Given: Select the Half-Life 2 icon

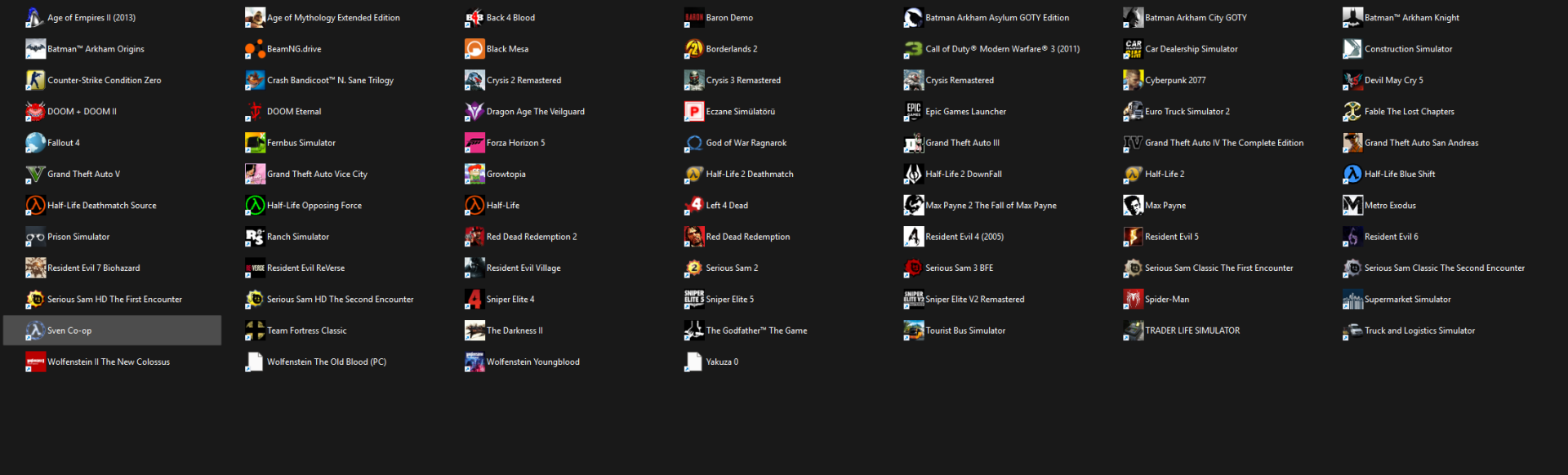Looking at the screenshot, I should [x=1134, y=174].
